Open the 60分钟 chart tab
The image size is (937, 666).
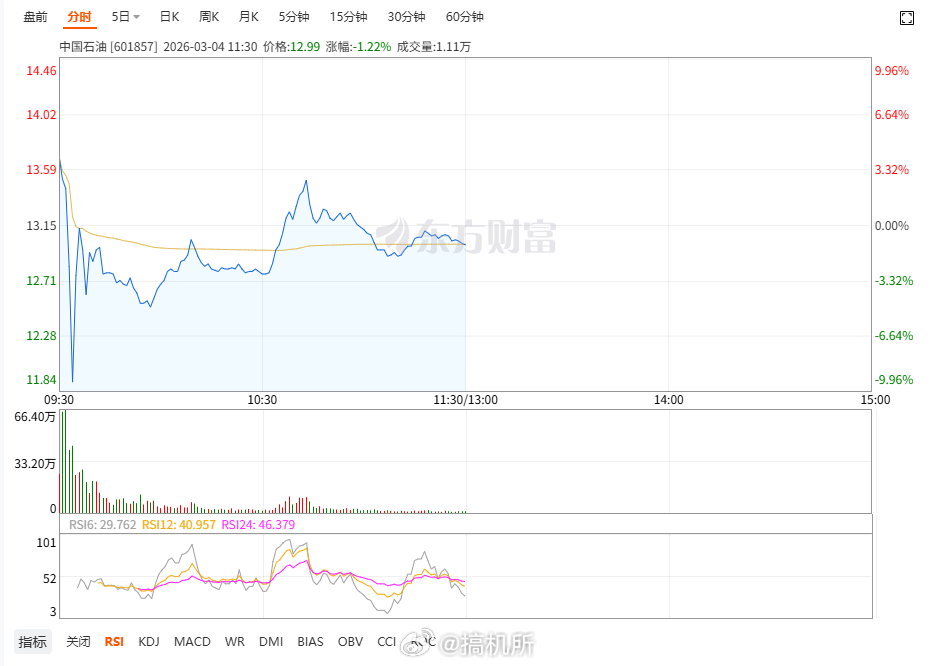[464, 17]
